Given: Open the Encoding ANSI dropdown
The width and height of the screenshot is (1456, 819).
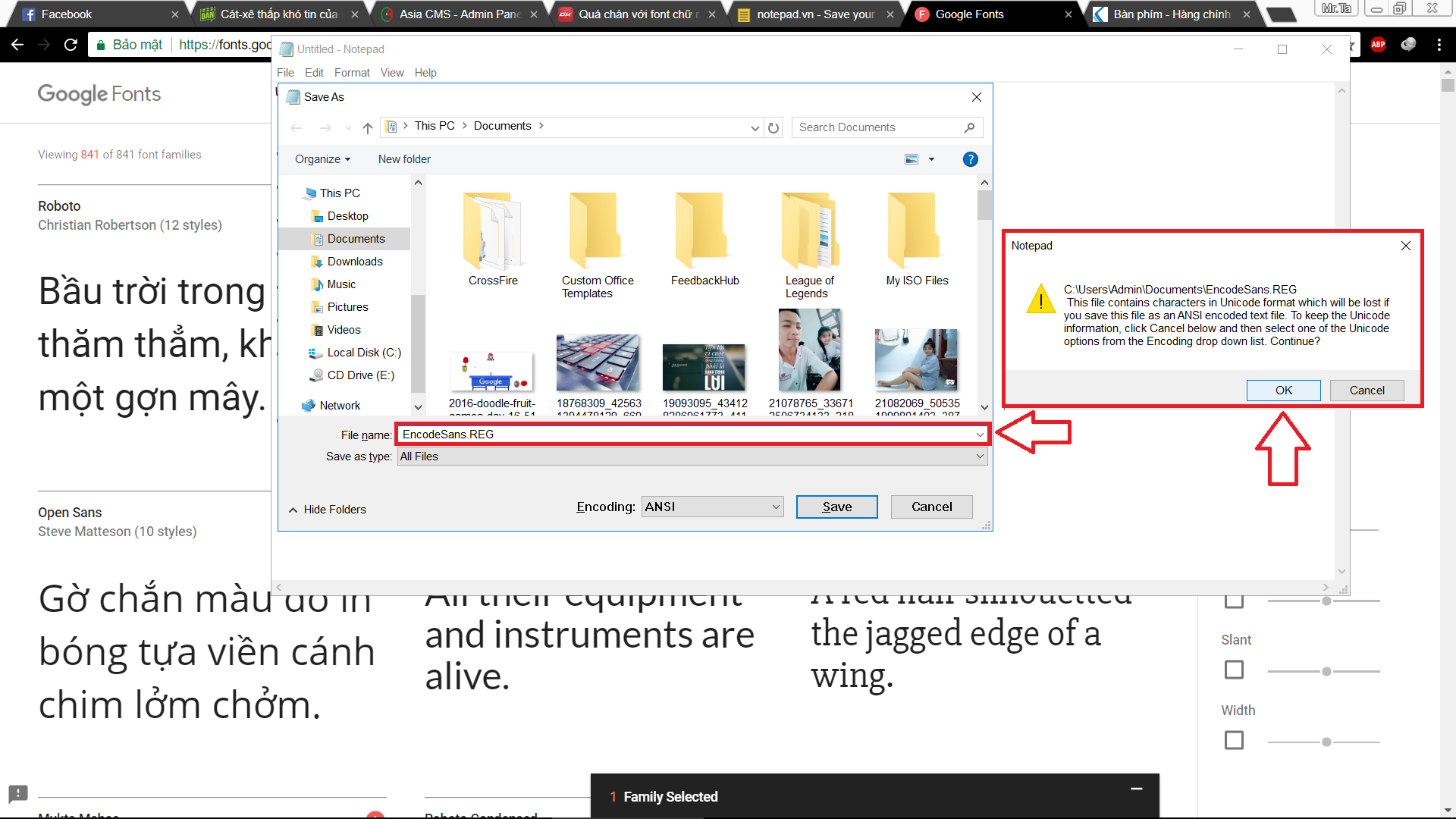Looking at the screenshot, I should pos(713,507).
